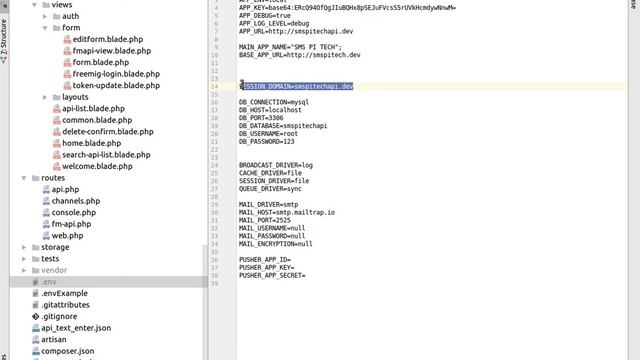Viewport: 640px width, 360px height.
Task: Click home.blade.php file icon
Action: (x=57, y=143)
